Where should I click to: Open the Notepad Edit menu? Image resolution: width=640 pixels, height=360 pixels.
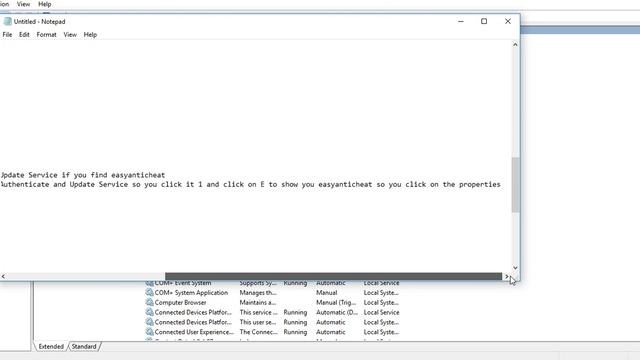point(24,35)
